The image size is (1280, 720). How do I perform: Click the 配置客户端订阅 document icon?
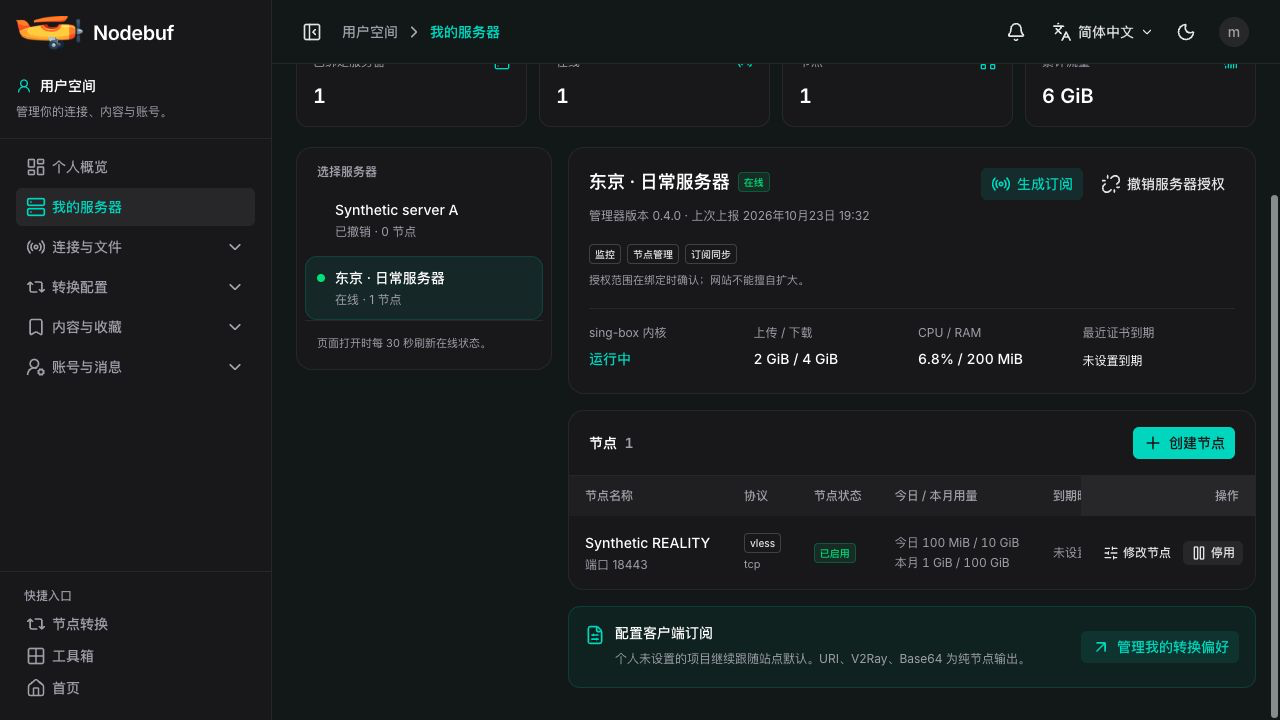coord(595,635)
